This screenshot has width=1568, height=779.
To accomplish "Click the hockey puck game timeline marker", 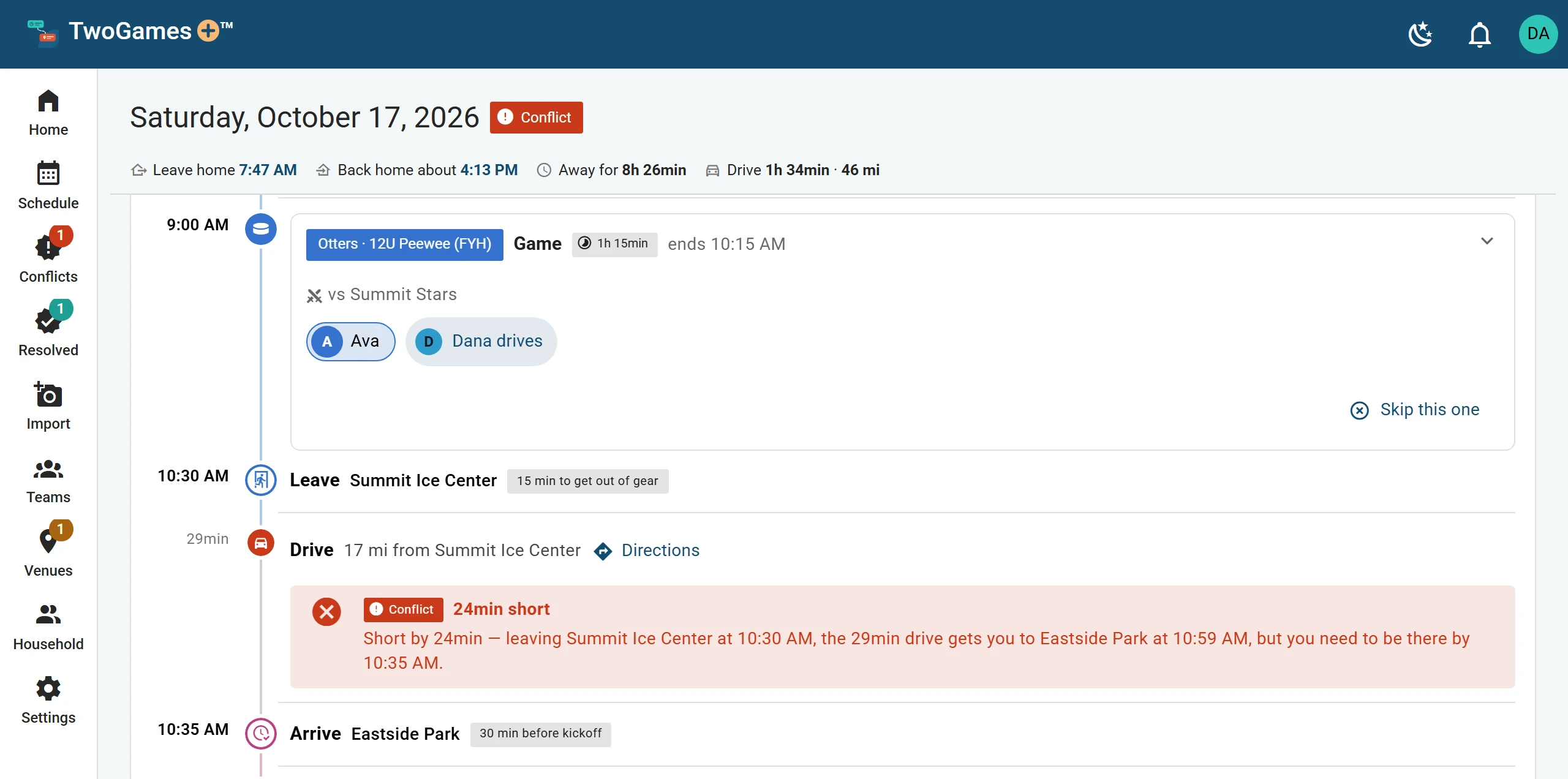I will (261, 229).
